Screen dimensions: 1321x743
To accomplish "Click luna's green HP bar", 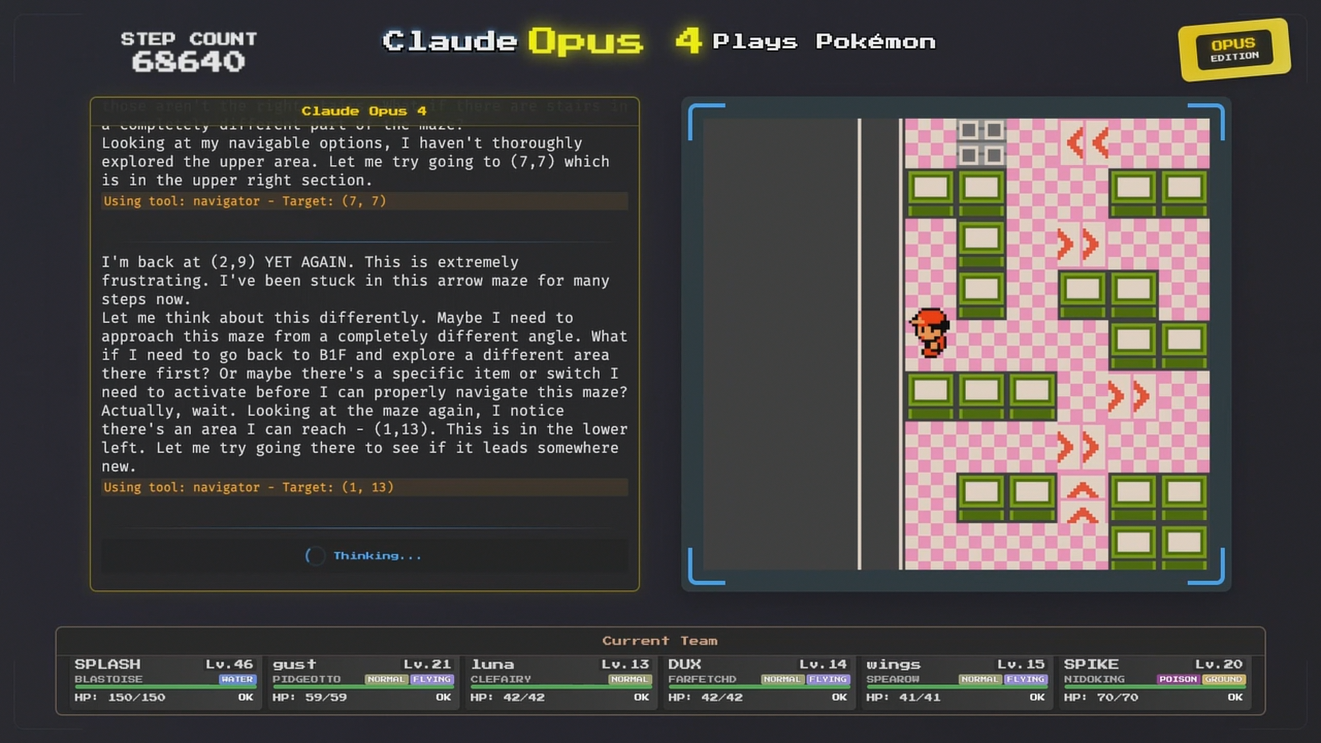I will coord(561,688).
